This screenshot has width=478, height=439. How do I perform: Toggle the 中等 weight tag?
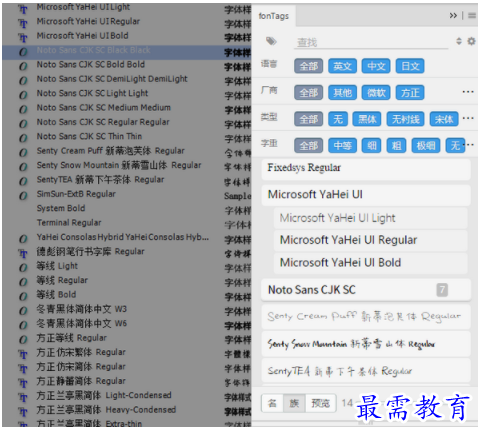coord(342,146)
